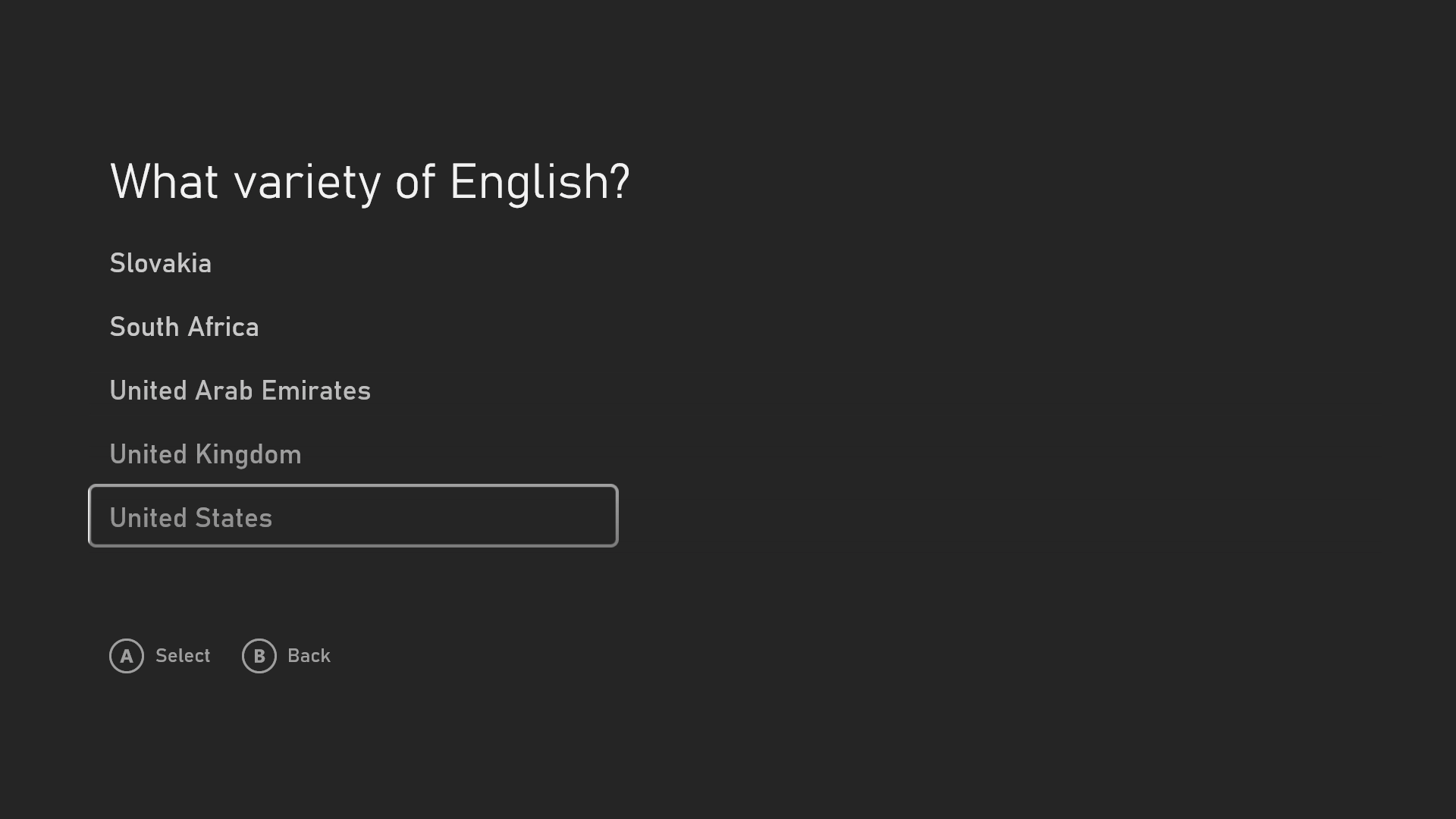Click the Select hint label
1456x819 pixels.
183,656
